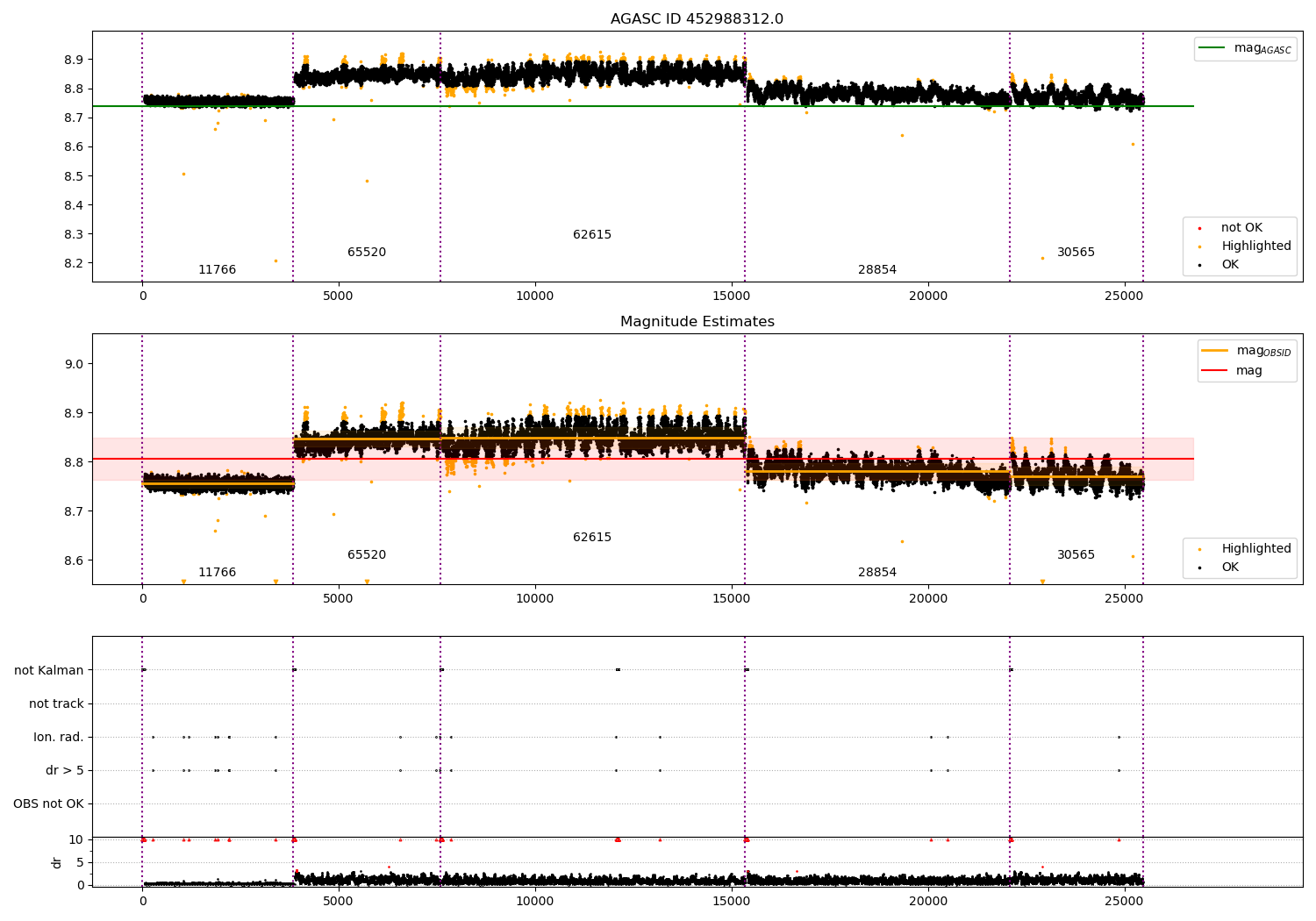Click obsid label 28854 in Magnitude Estimates plot
Image resolution: width=1316 pixels, height=921 pixels.
(877, 573)
